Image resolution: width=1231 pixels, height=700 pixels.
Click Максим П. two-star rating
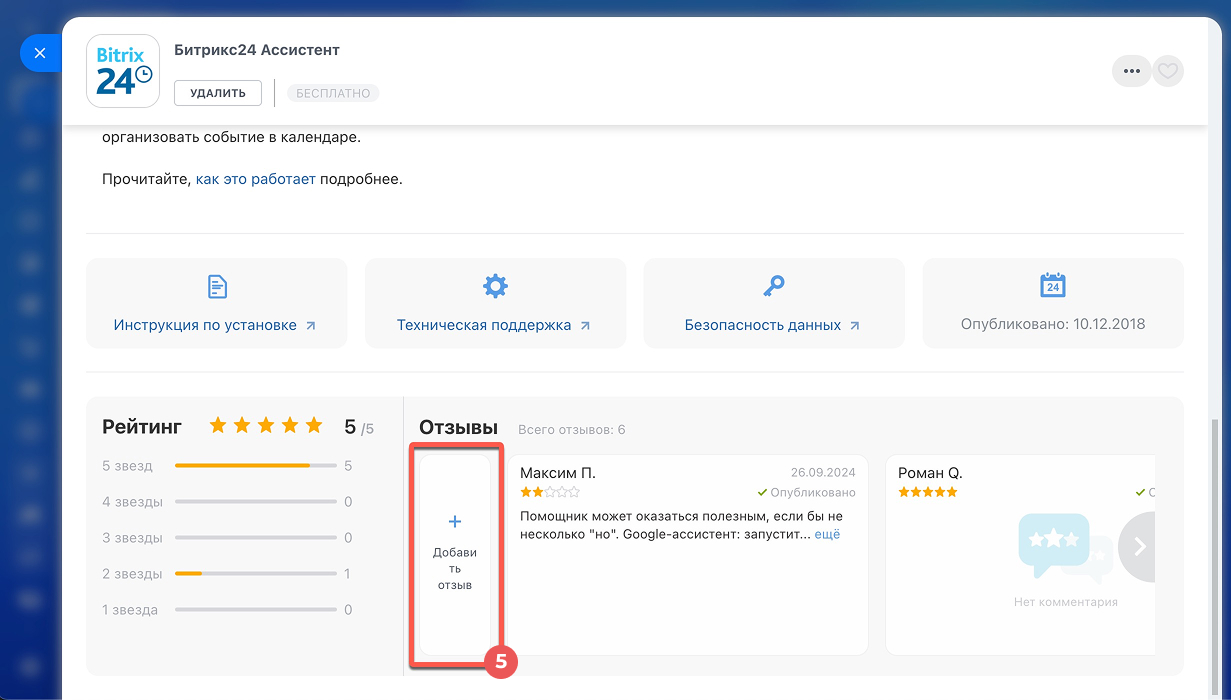click(x=550, y=493)
